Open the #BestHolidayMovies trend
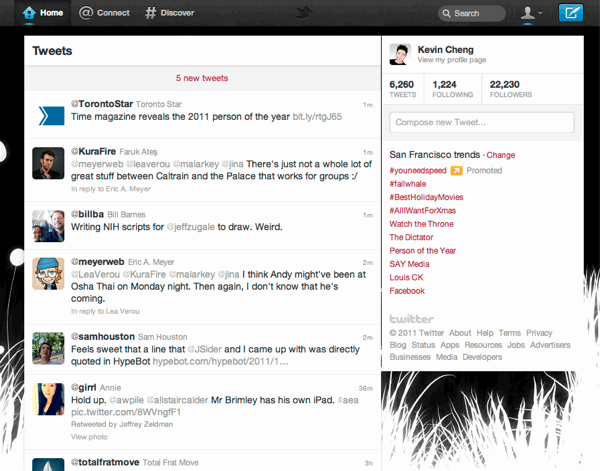This screenshot has width=600, height=471. pos(426,197)
